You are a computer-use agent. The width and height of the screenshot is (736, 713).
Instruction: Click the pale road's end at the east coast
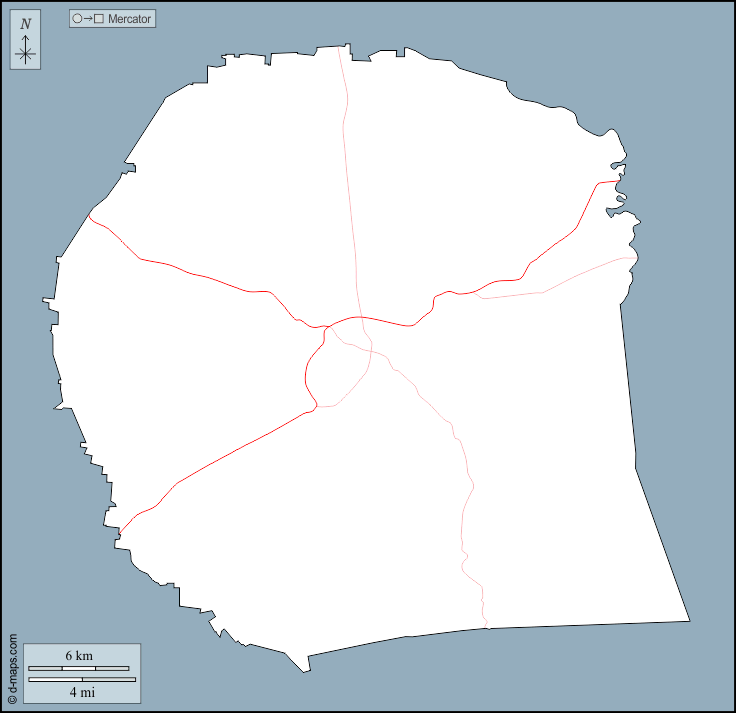636,258
